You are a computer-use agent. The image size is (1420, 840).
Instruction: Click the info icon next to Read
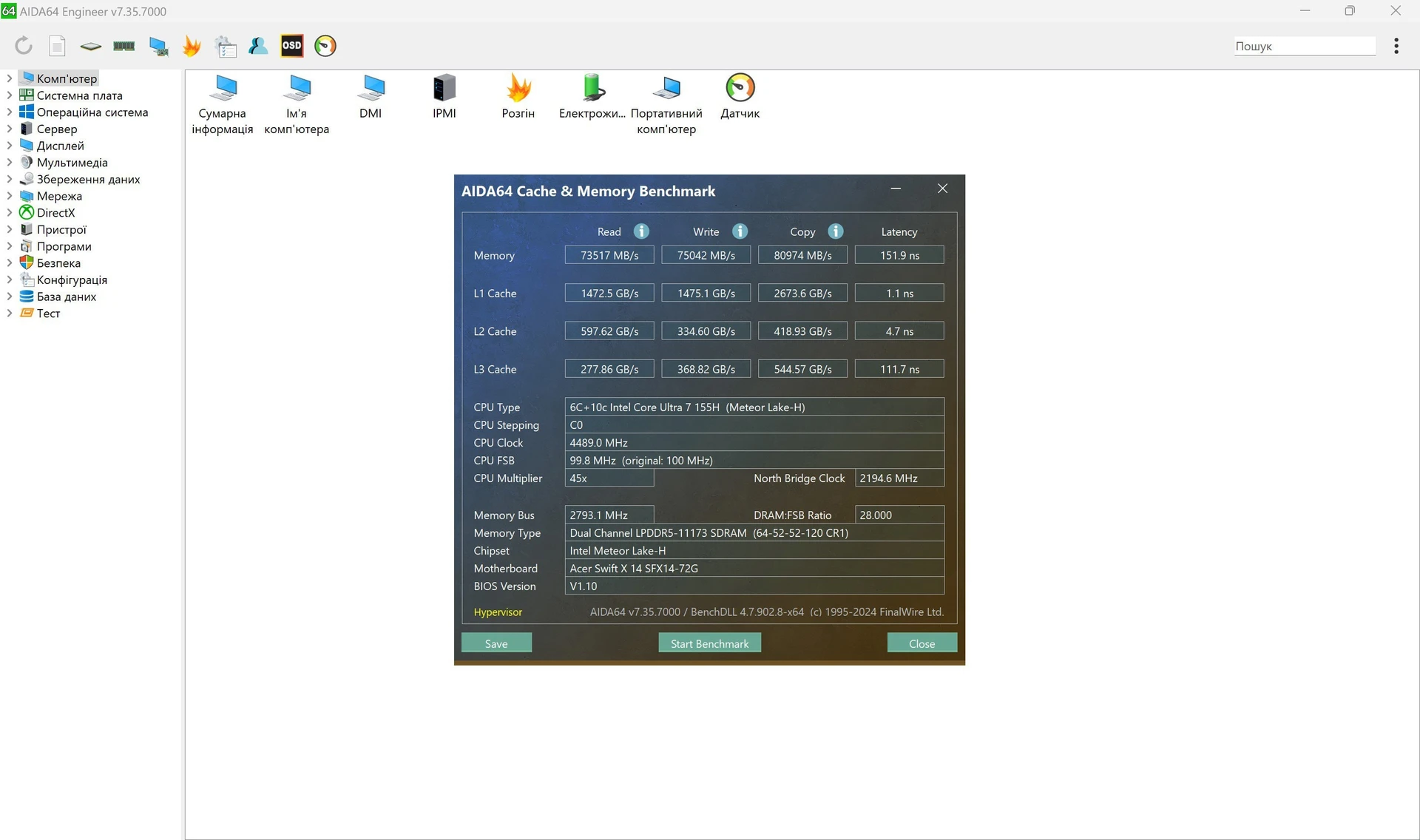point(641,231)
